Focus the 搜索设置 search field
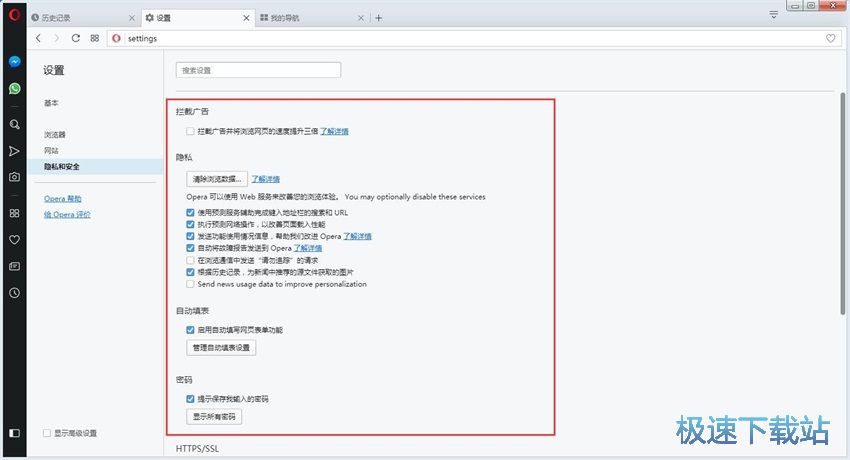The image size is (850, 460). 259,70
